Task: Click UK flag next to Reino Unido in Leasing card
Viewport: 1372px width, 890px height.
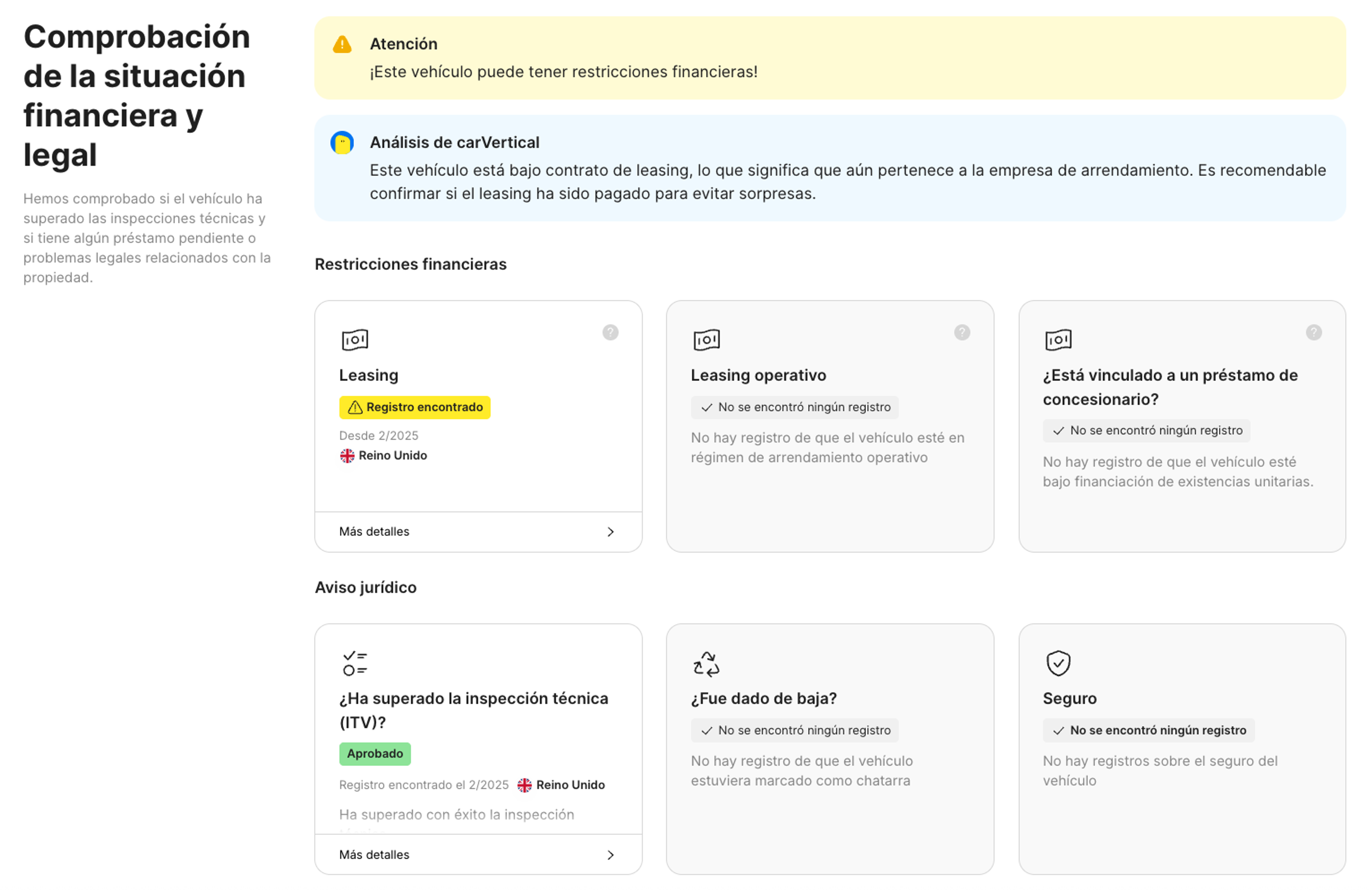Action: click(x=347, y=456)
